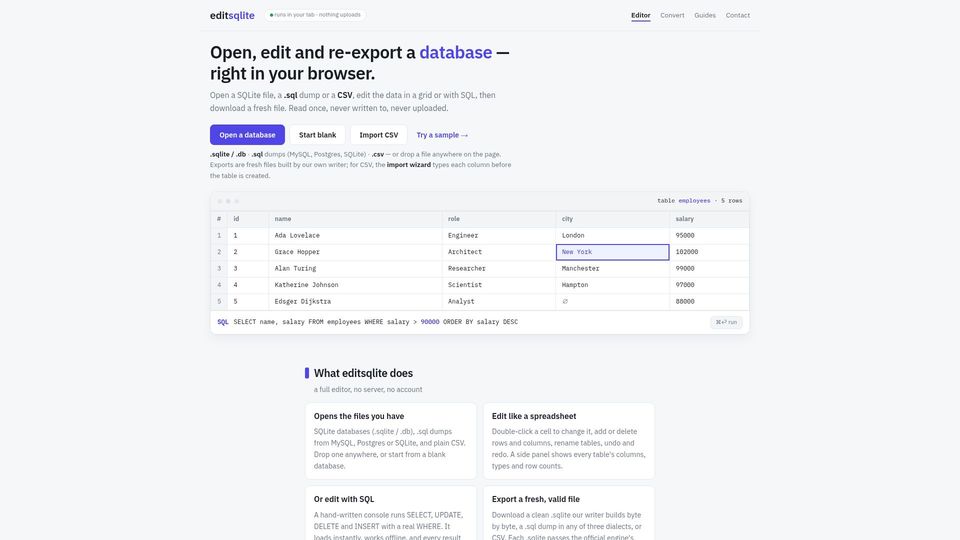Screen dimensions: 960x540
Task: Click the Researcher role cell
Action: 499,268
